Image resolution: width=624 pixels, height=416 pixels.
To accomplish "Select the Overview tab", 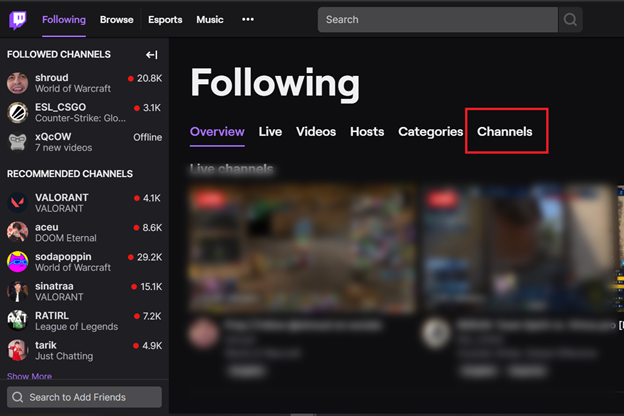I will pos(217,132).
